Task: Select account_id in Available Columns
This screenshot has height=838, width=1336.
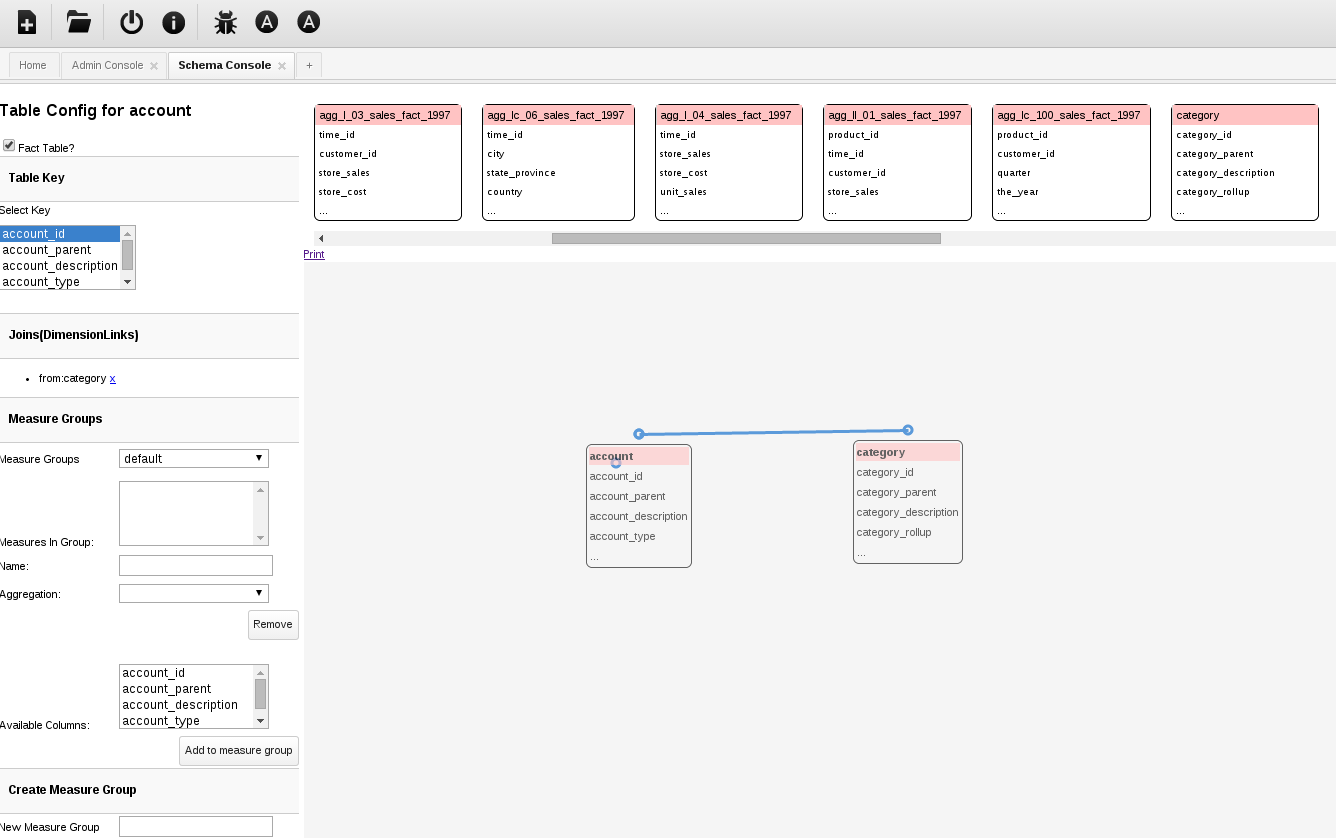Action: pyautogui.click(x=187, y=673)
